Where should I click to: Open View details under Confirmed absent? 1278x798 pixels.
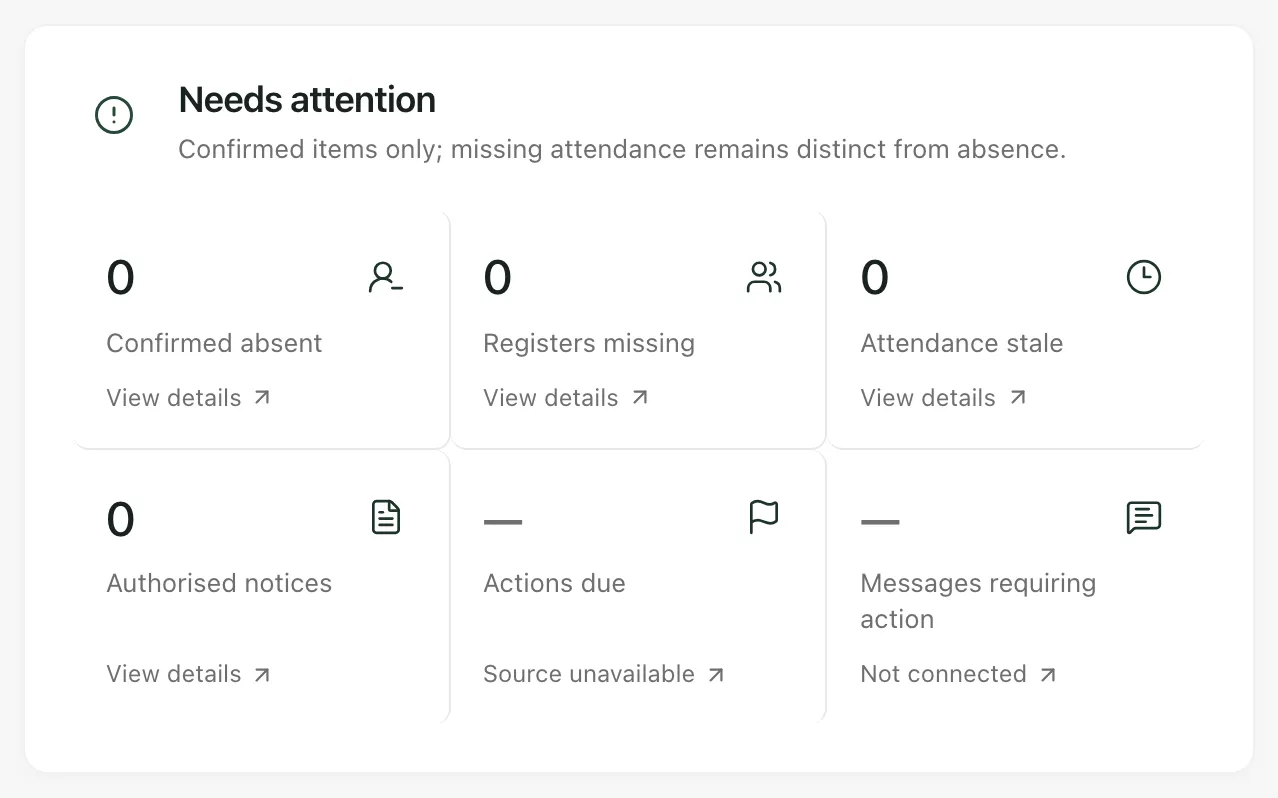pos(189,398)
